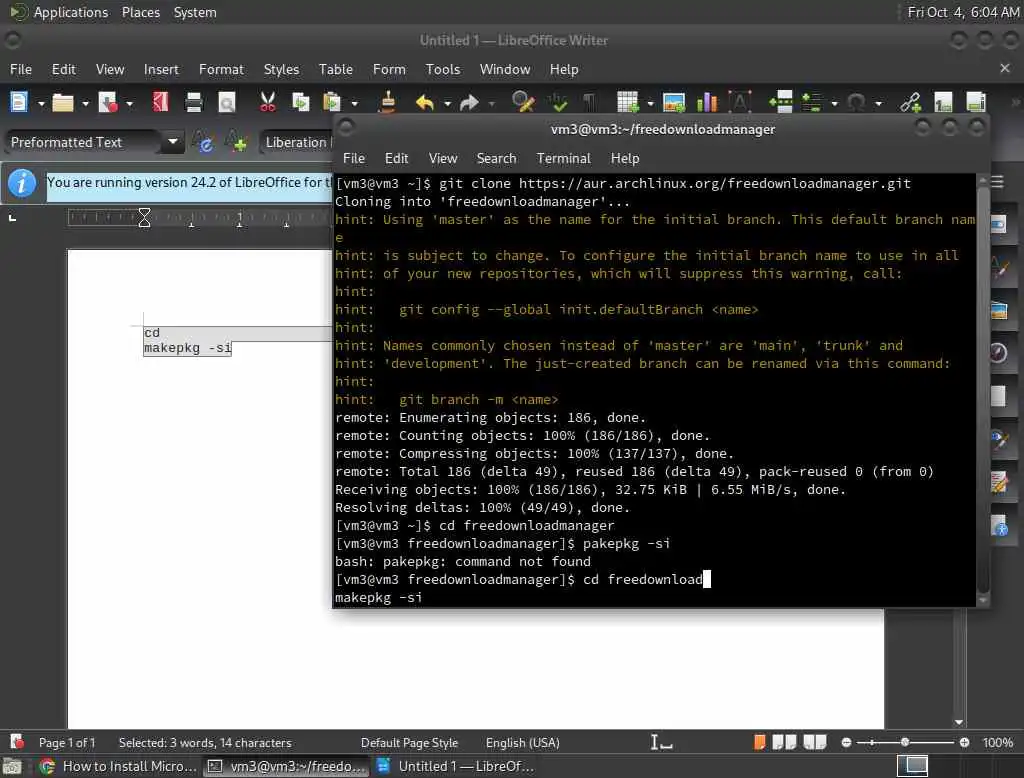Click the Save document icon
Viewport: 1024px width, 778px height.
tap(108, 103)
